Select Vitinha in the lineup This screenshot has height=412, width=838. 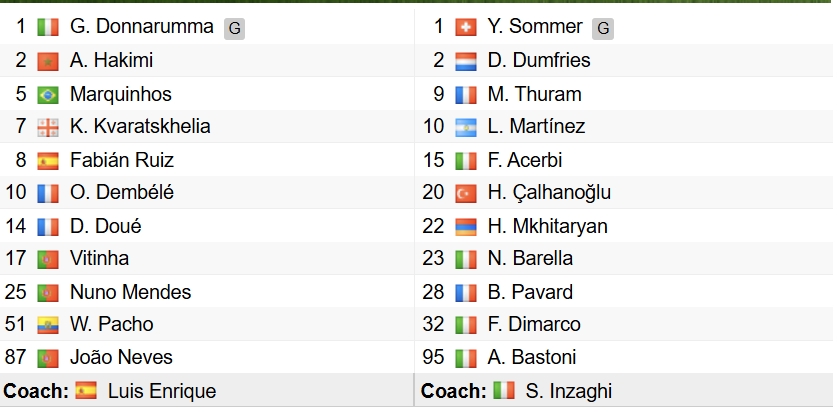click(x=100, y=259)
